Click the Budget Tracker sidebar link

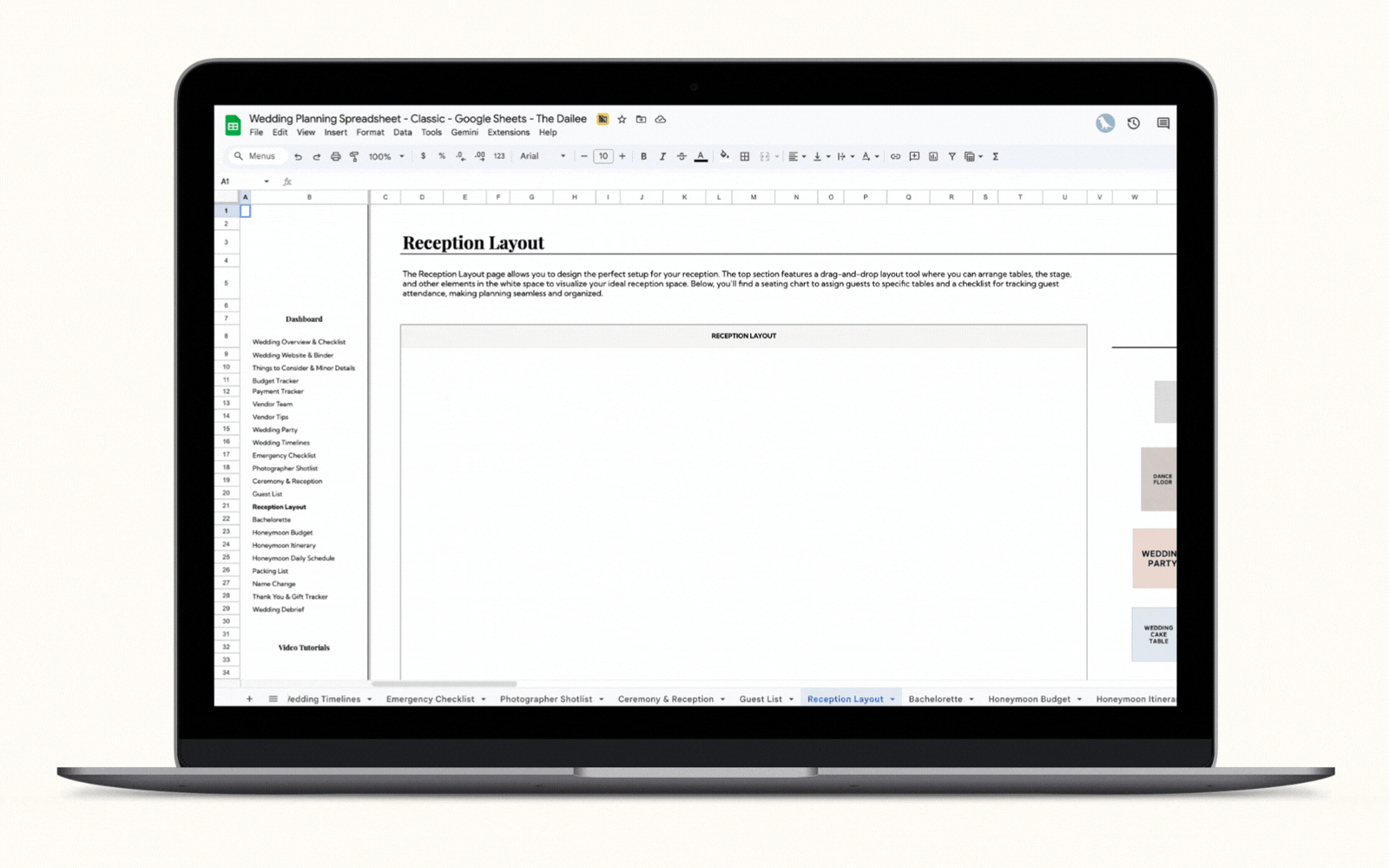[x=275, y=381]
